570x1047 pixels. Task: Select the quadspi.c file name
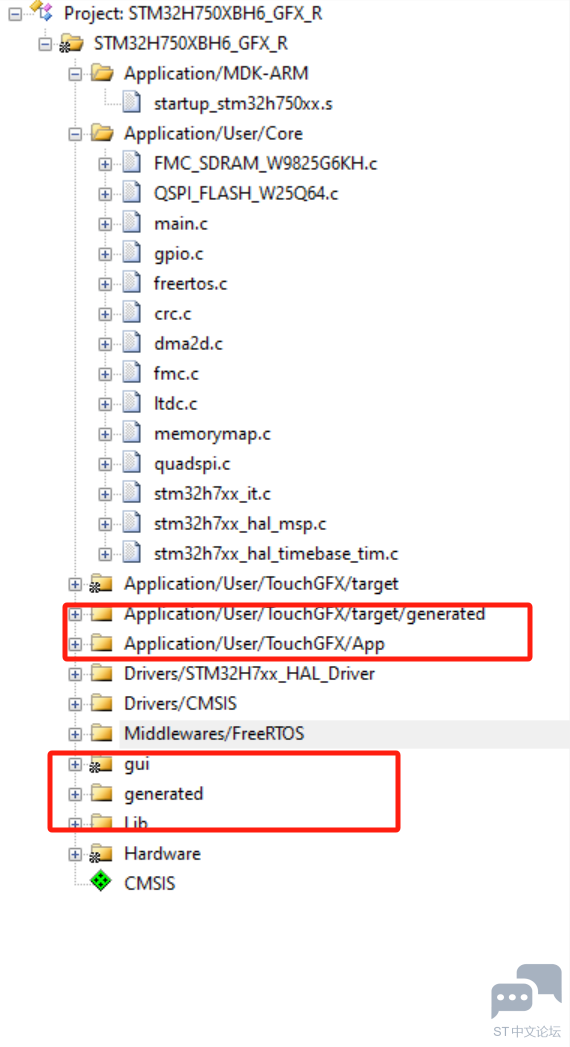coord(192,463)
